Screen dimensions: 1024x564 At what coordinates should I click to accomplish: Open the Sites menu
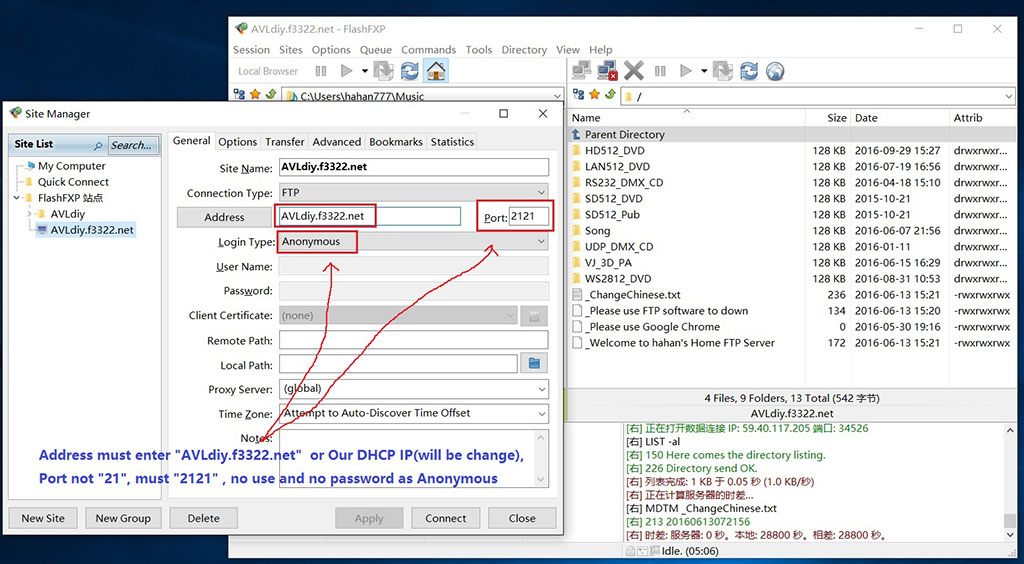point(291,50)
